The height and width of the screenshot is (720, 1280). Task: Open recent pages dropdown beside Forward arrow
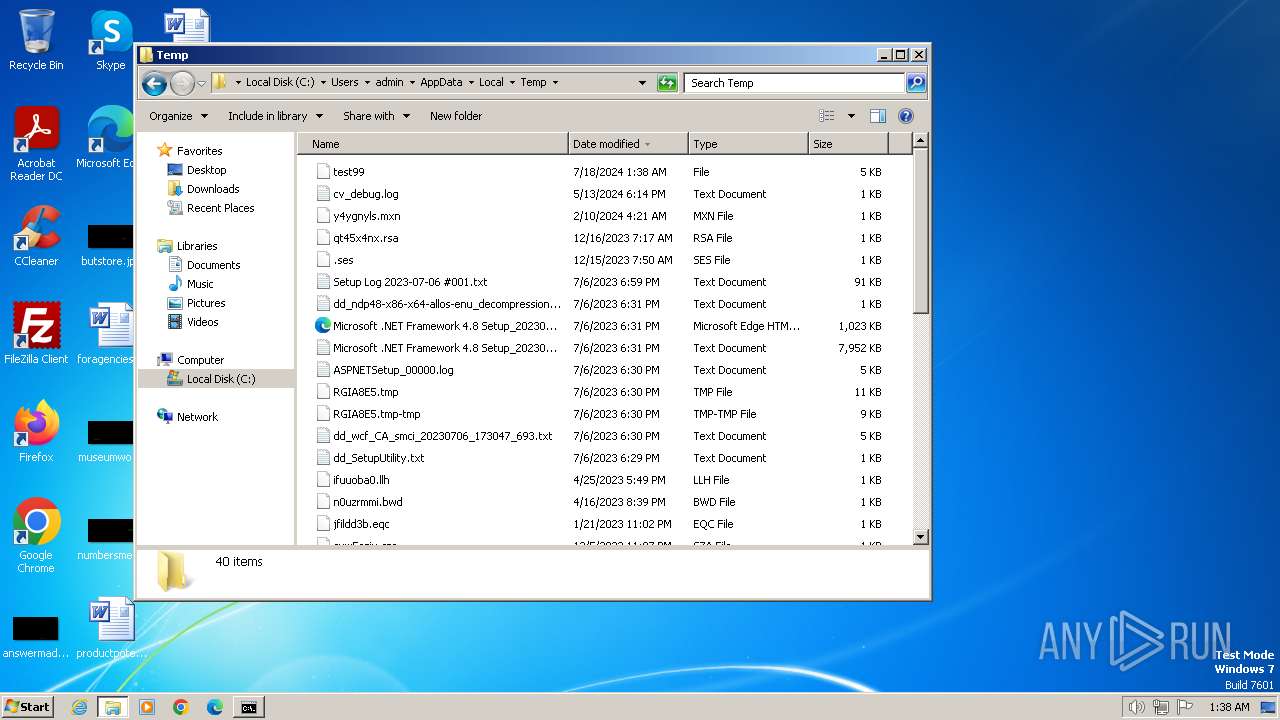coord(201,83)
